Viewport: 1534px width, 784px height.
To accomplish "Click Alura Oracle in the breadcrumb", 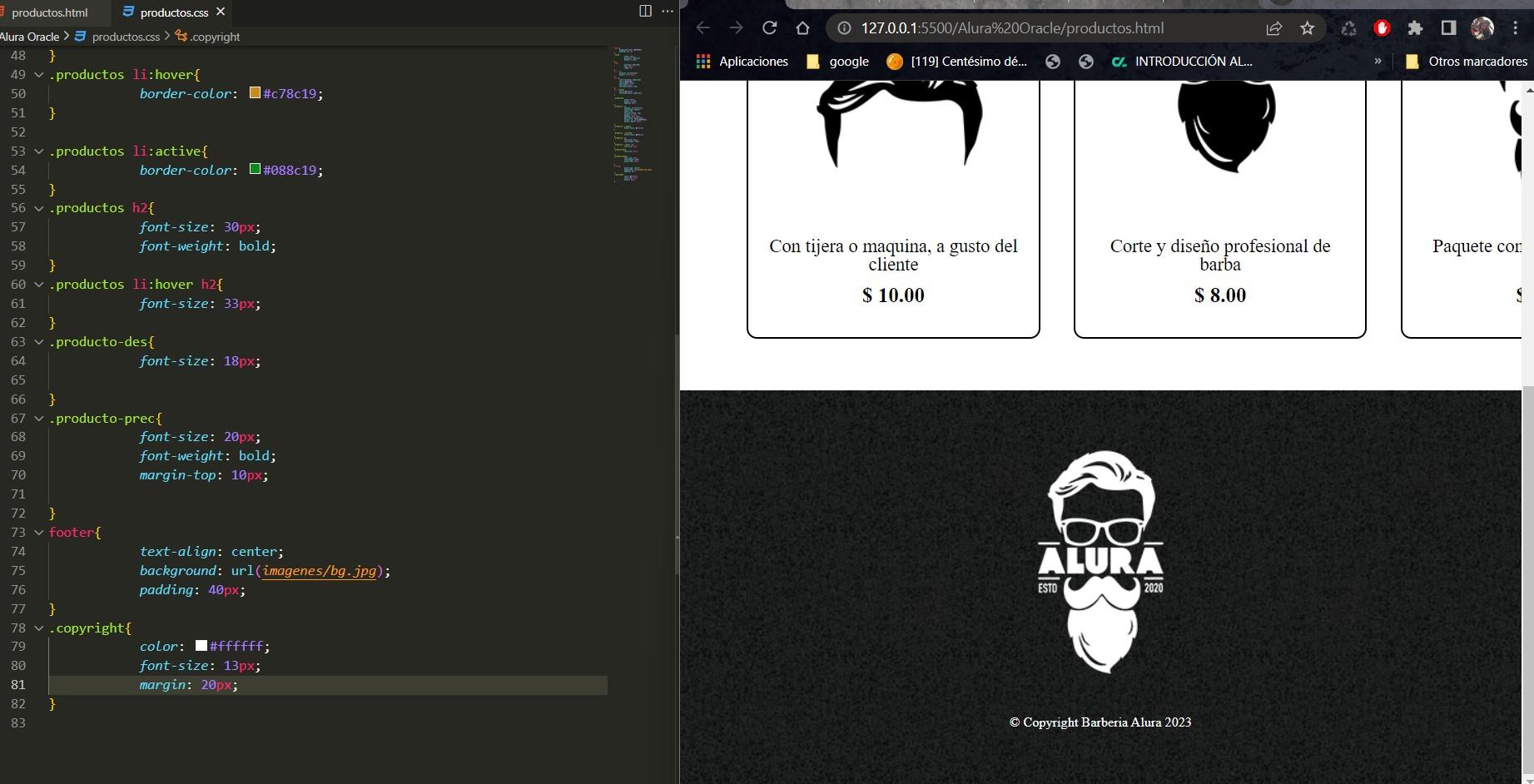I will (x=30, y=37).
